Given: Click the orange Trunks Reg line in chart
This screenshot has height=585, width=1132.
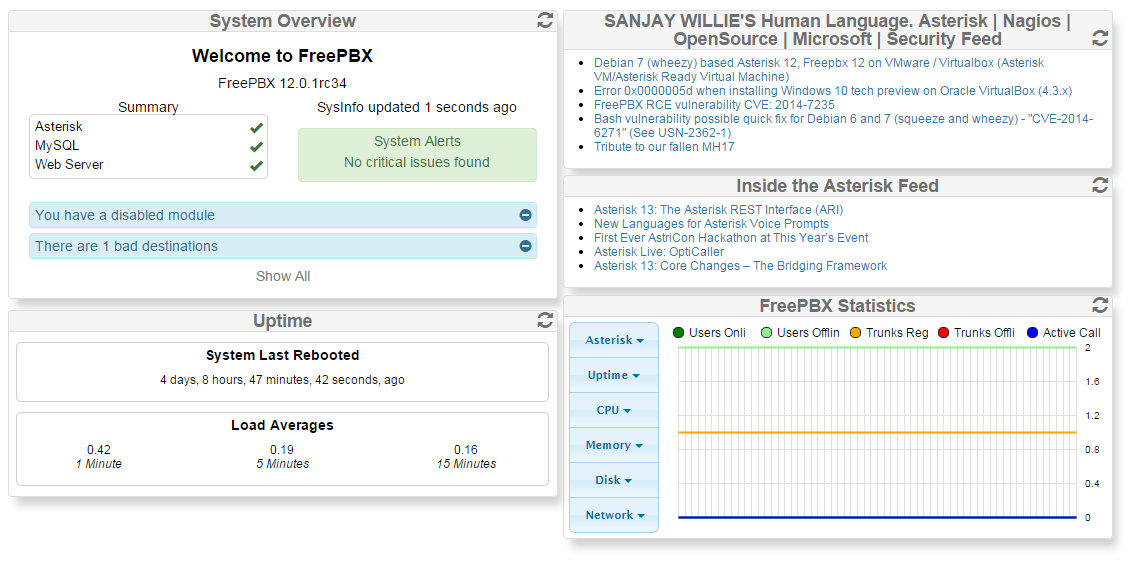Looking at the screenshot, I should tap(877, 433).
